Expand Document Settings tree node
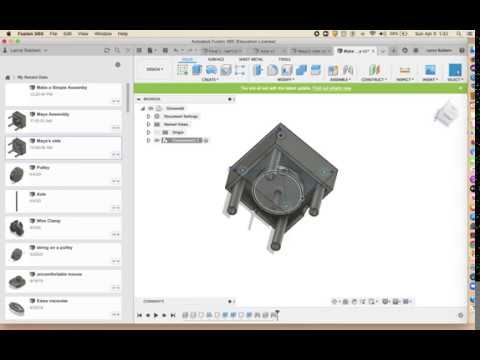 [x=149, y=116]
